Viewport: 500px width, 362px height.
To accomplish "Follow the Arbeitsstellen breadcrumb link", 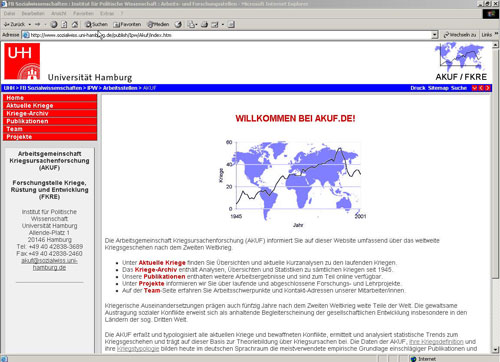I will [x=120, y=88].
